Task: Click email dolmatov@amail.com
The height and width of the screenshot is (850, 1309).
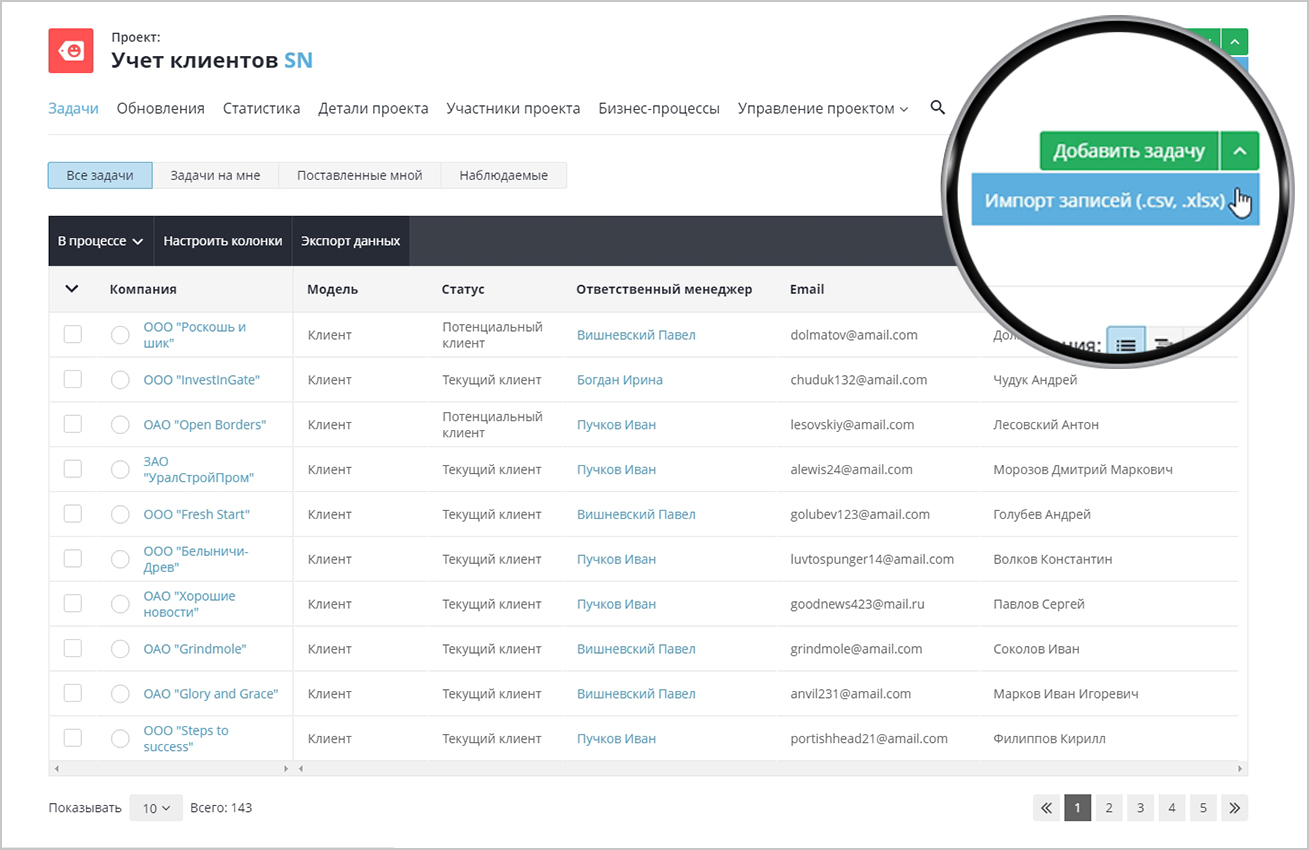Action: pyautogui.click(x=854, y=335)
